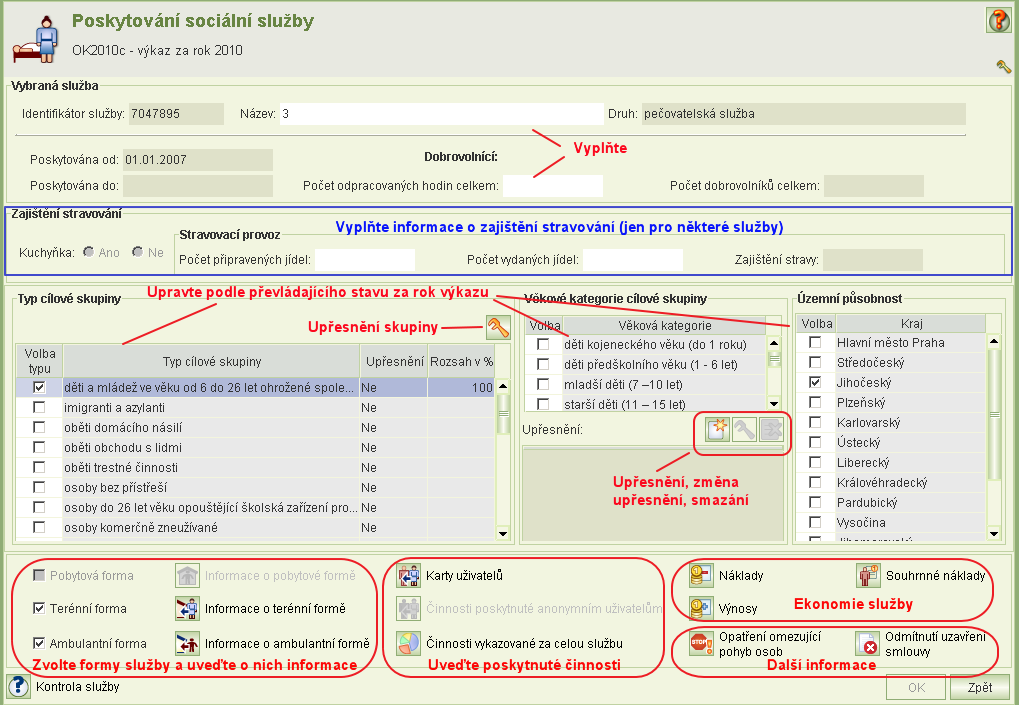Open Informace o terénní formě icon
The image size is (1019, 705).
187,609
